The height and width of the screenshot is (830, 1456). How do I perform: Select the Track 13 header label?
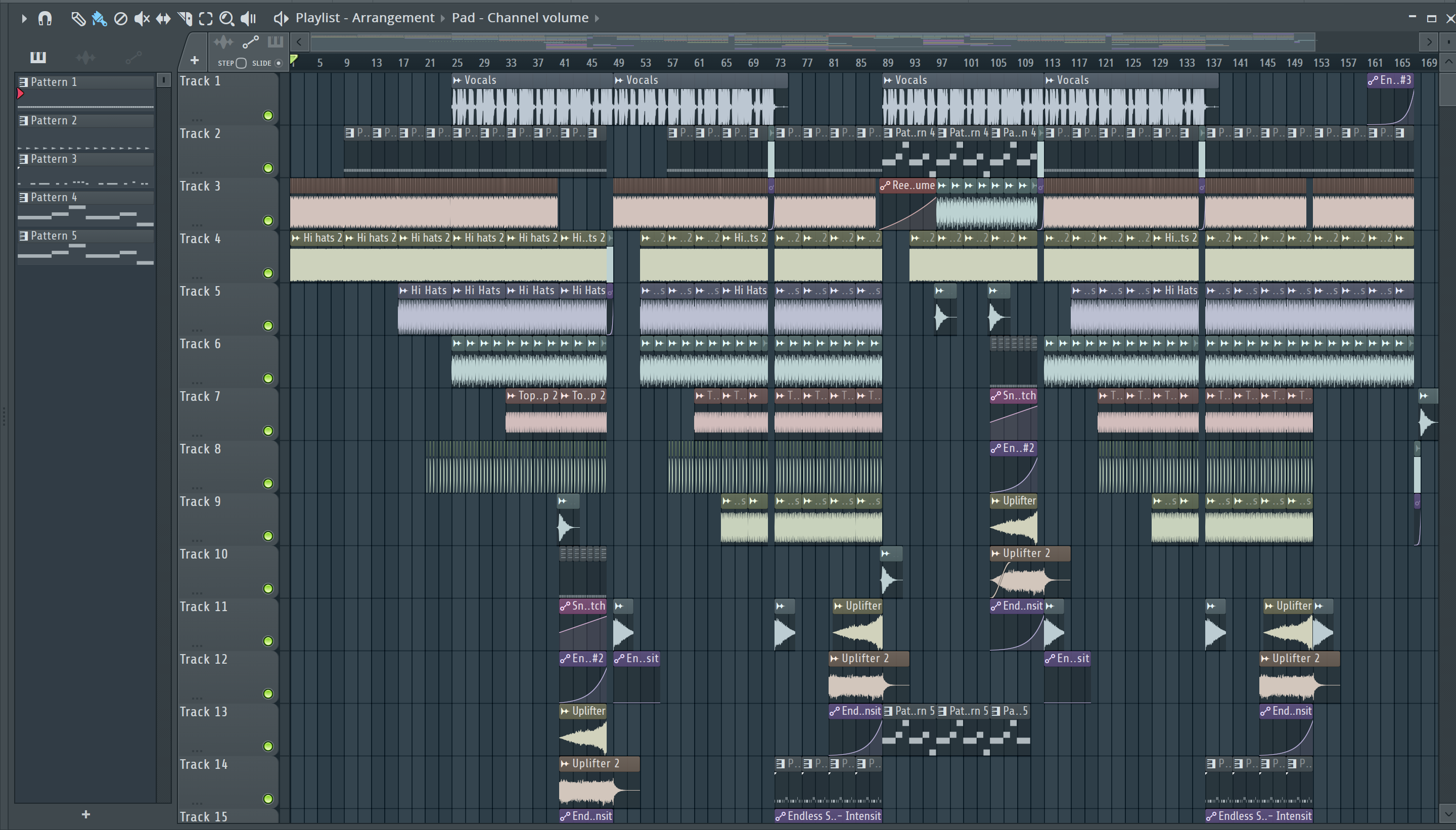[204, 712]
